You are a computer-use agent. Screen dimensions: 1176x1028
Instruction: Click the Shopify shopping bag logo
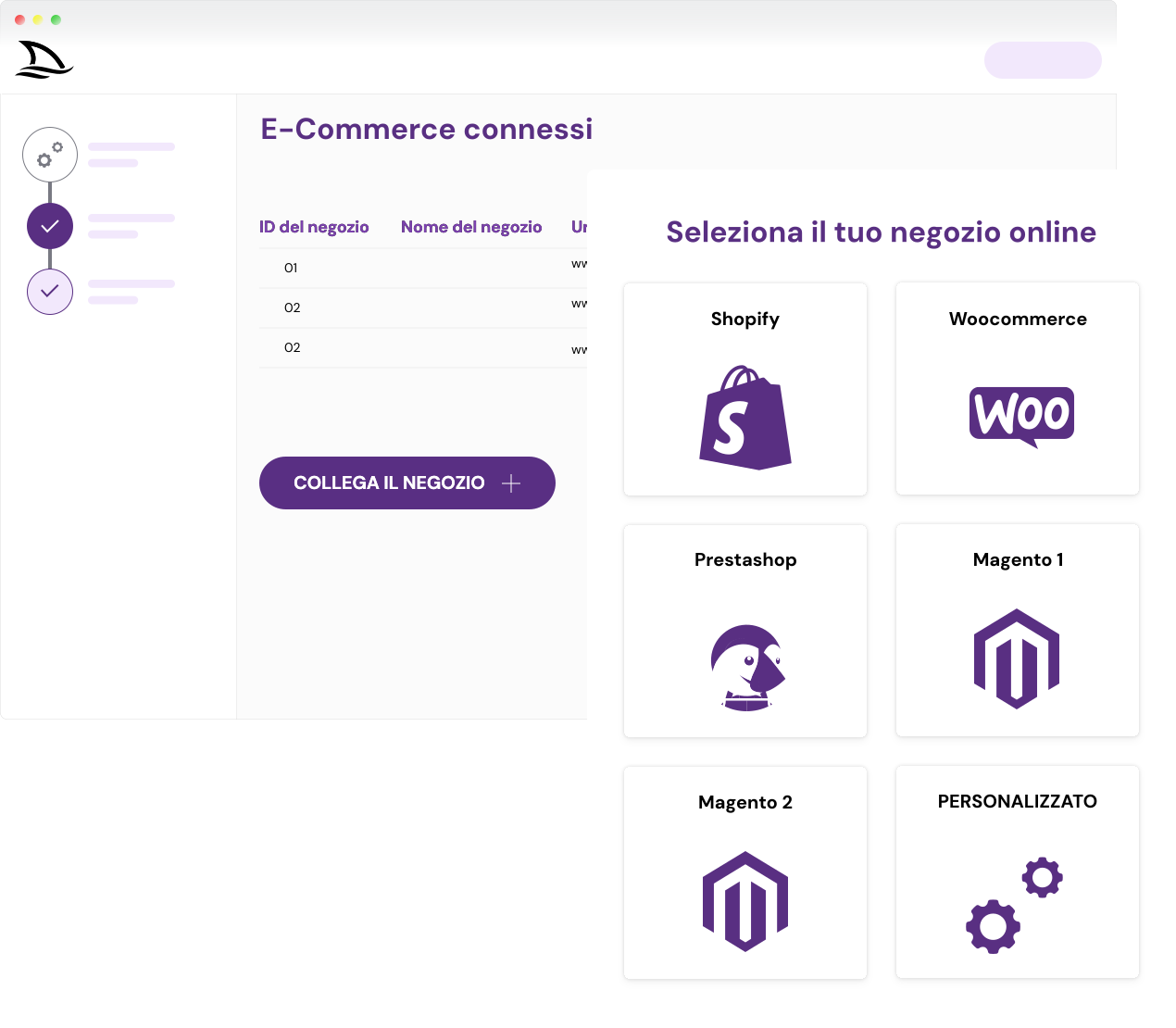(744, 418)
